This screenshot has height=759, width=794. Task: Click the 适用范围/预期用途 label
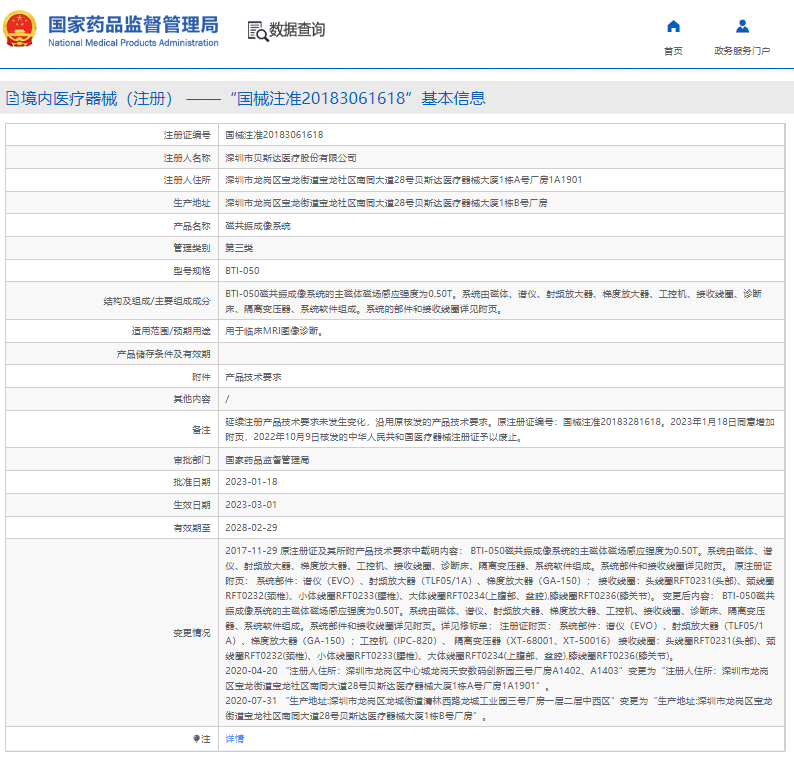pyautogui.click(x=171, y=331)
